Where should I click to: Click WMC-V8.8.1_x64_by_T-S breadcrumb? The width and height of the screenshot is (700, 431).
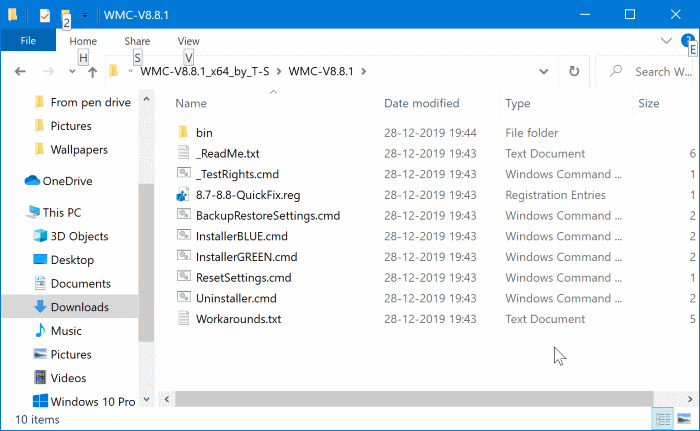[205, 71]
